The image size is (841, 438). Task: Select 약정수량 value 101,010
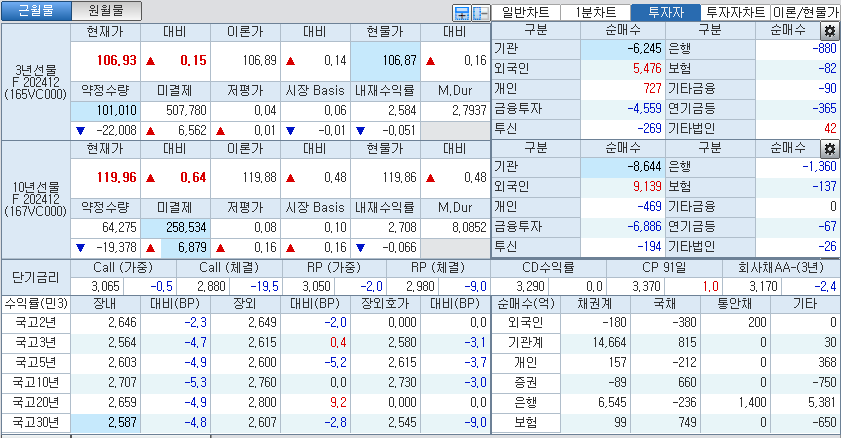(105, 110)
